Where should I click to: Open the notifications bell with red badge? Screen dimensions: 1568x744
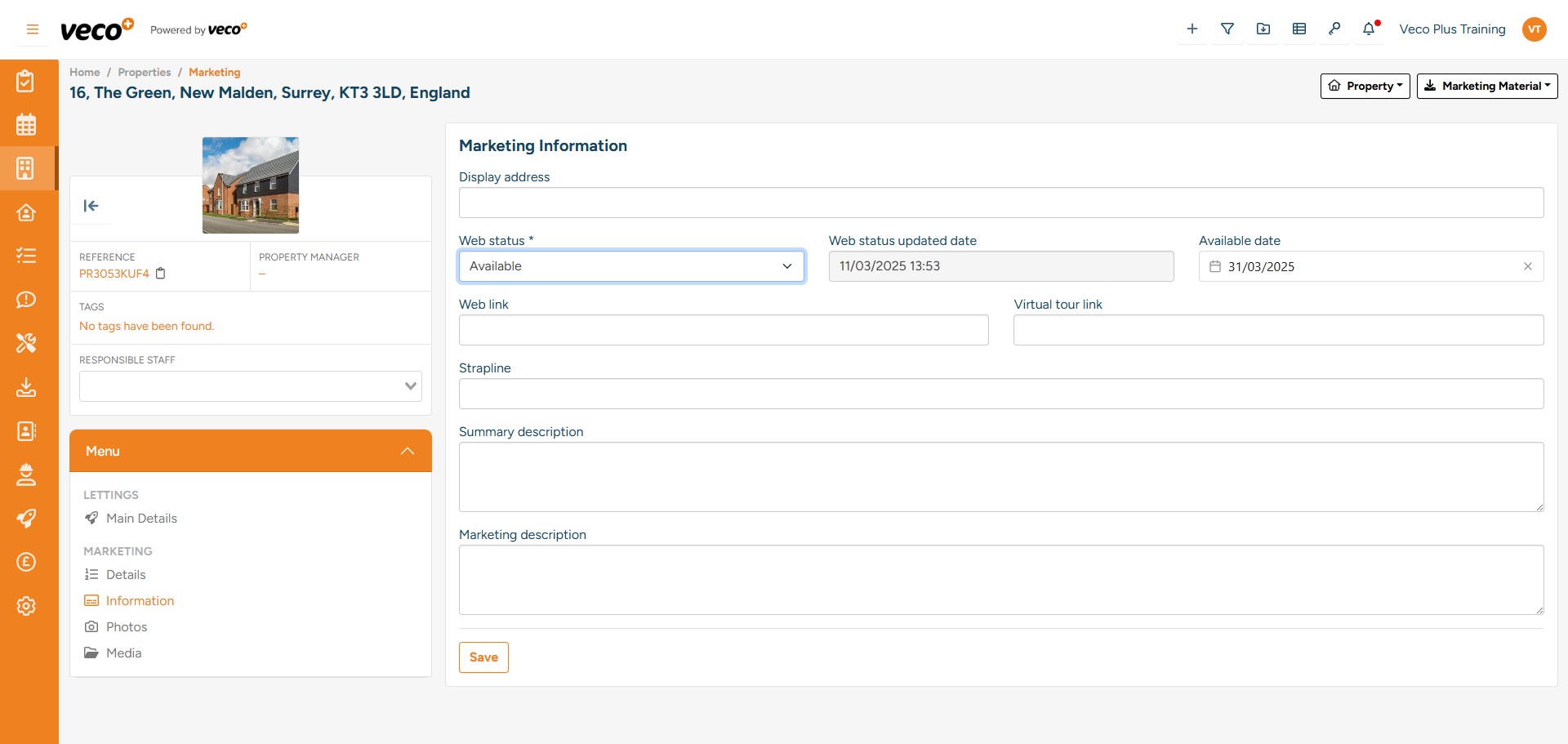point(1367,29)
